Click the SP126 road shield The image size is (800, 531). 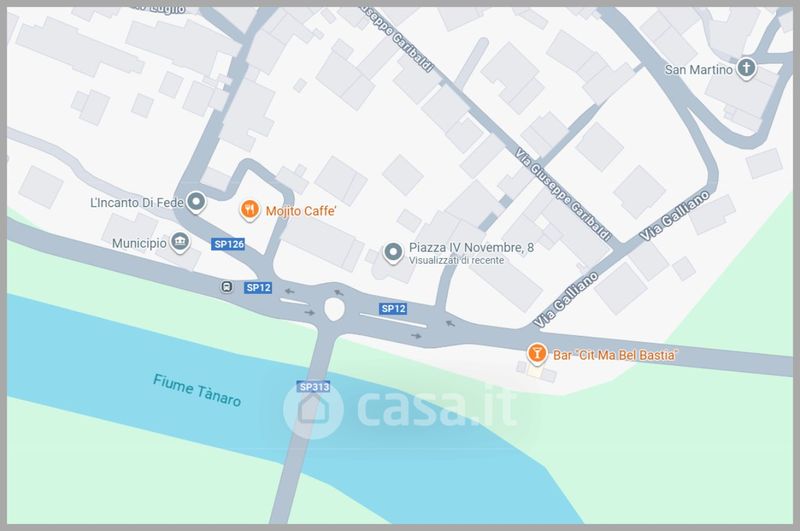[x=228, y=244]
